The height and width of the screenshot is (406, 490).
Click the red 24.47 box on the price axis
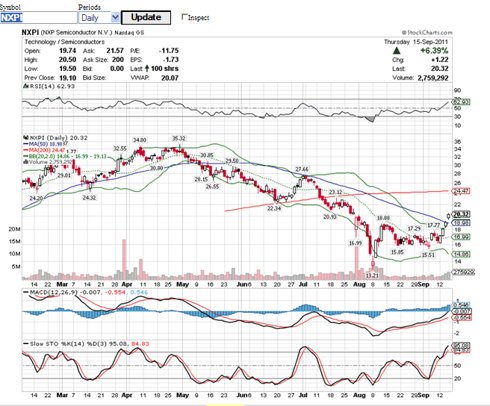[461, 191]
